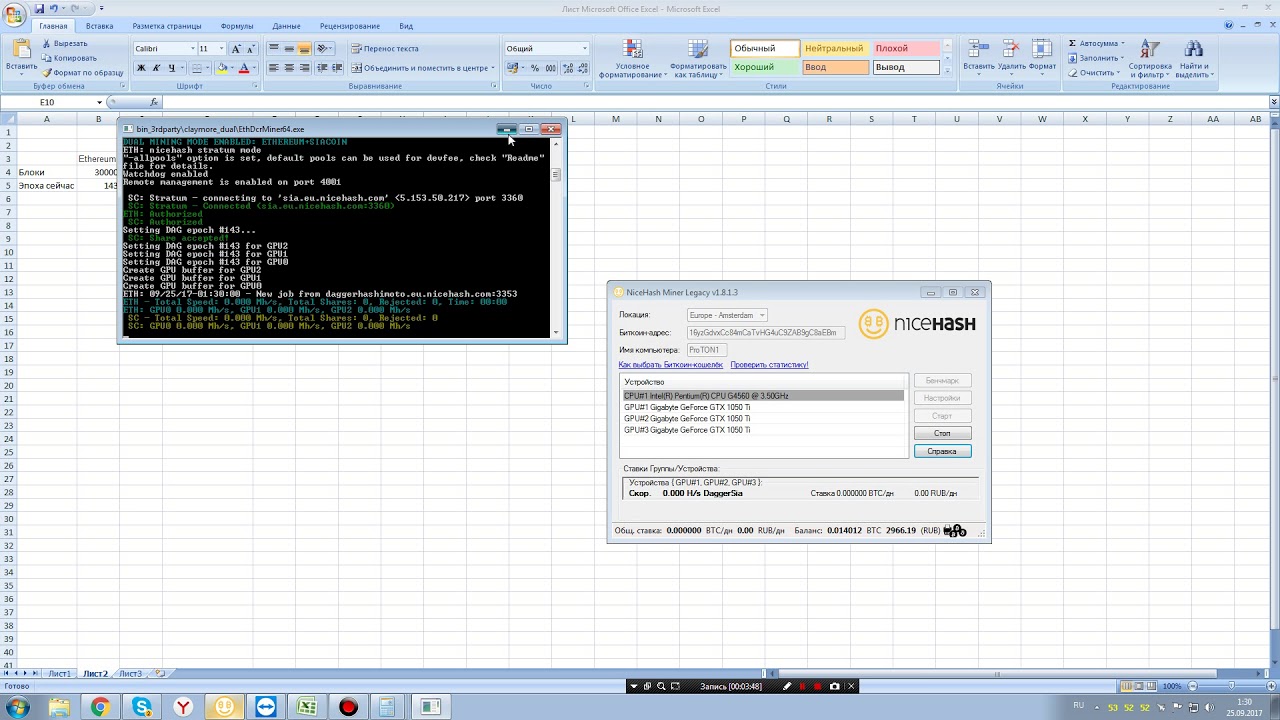Image resolution: width=1280 pixels, height=720 pixels.
Task: Click the insert function fx icon
Action: pos(154,102)
